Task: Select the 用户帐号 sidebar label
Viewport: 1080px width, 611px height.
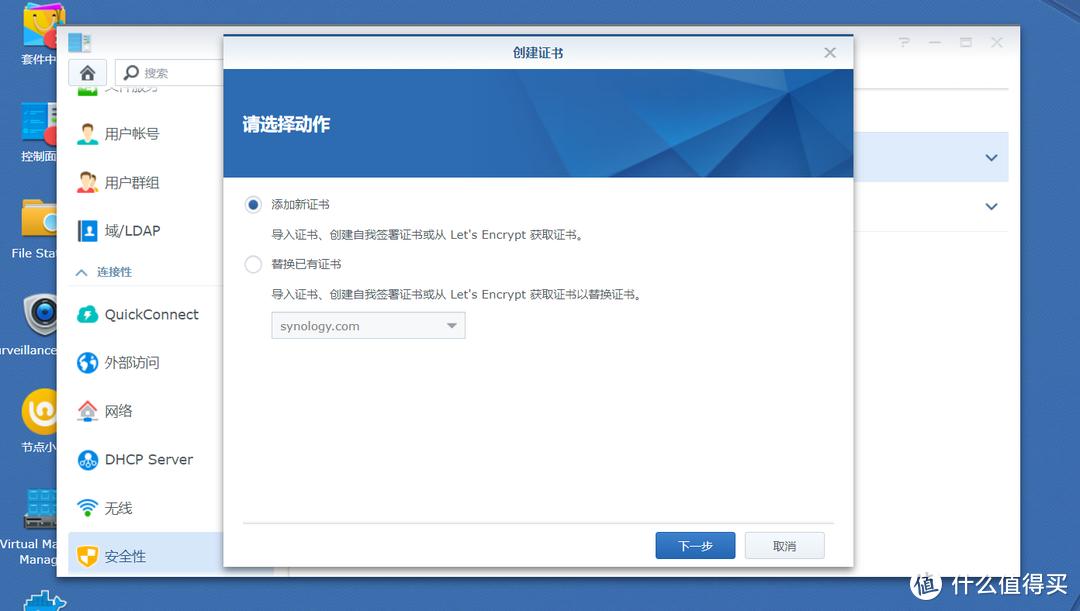Action: [x=132, y=134]
